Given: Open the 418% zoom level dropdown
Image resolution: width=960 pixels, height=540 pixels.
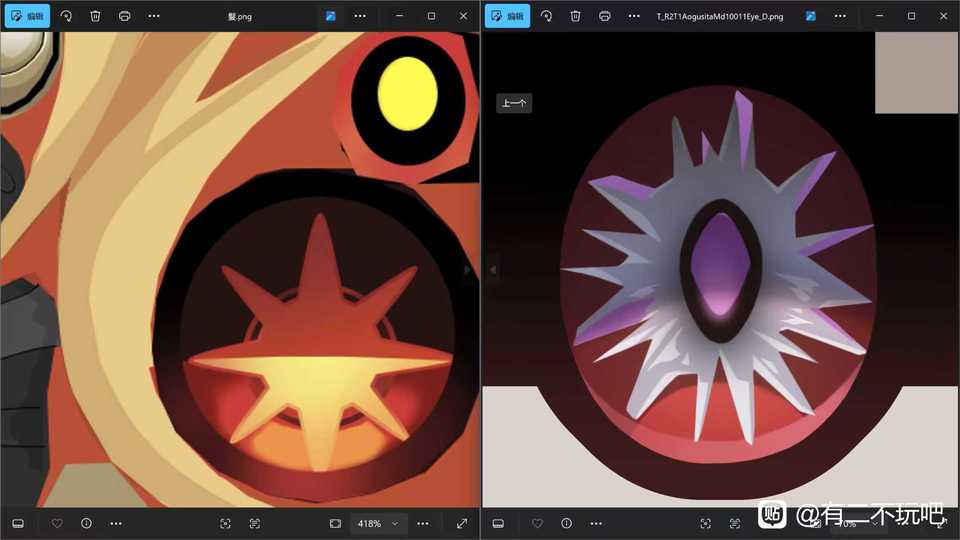Looking at the screenshot, I should pos(376,523).
